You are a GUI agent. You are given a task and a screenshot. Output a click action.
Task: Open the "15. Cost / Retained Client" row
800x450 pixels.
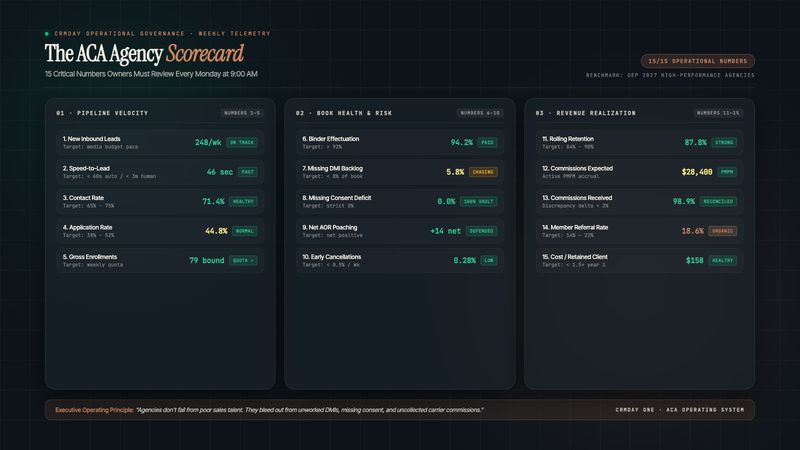639,261
